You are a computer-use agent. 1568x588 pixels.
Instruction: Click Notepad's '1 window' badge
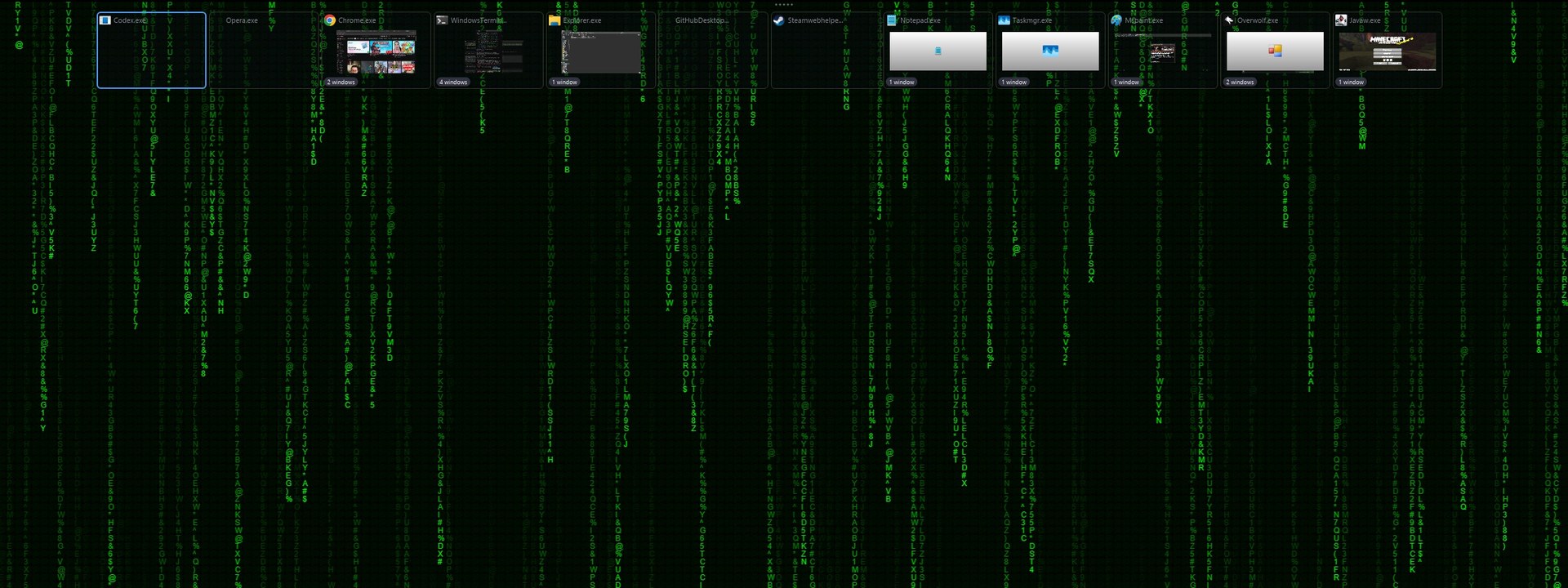click(x=902, y=82)
